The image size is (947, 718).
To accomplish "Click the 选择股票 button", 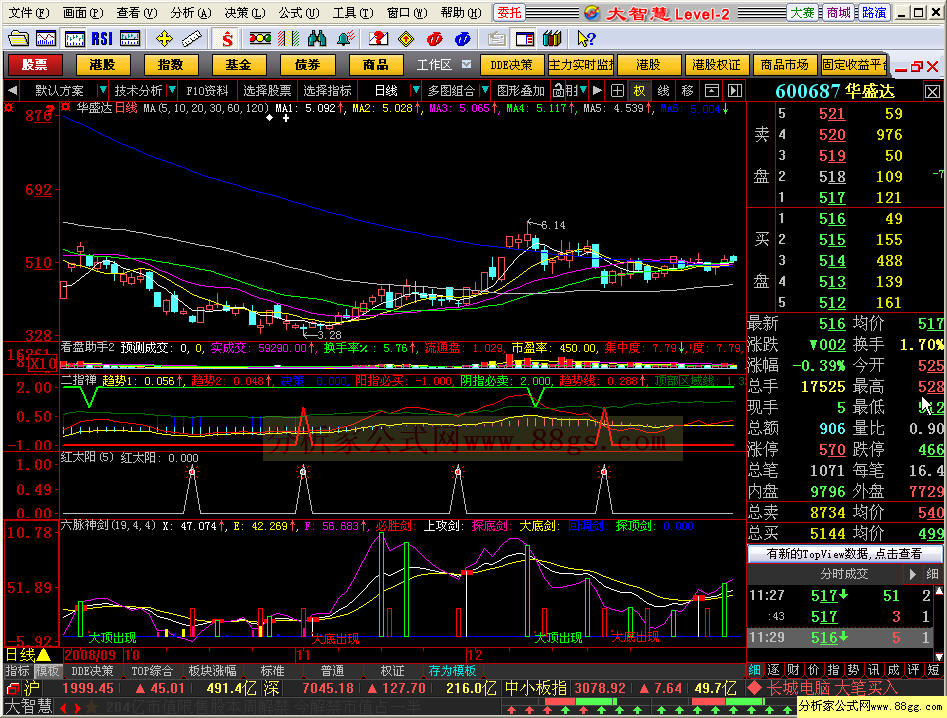I will 267,91.
